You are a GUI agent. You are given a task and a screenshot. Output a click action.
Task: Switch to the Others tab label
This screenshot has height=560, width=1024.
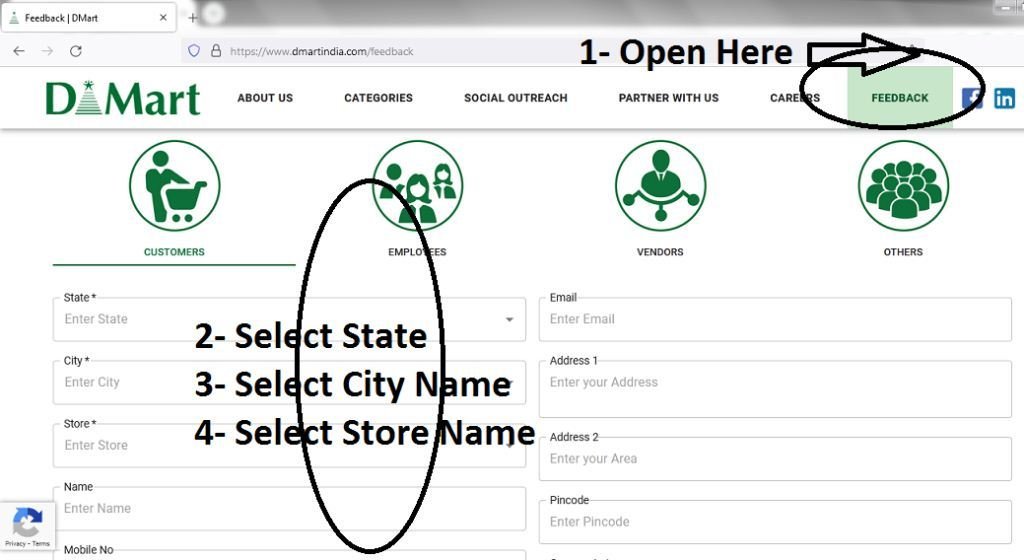(x=903, y=252)
